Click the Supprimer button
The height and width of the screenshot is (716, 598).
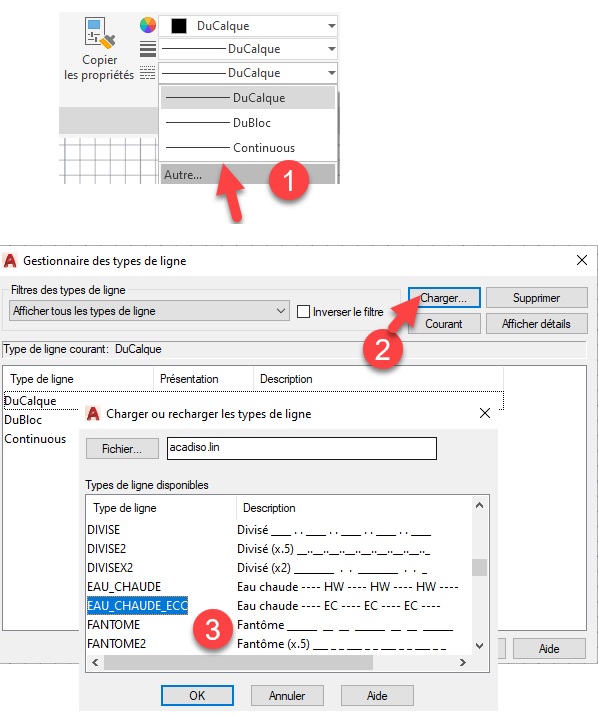pyautogui.click(x=536, y=298)
